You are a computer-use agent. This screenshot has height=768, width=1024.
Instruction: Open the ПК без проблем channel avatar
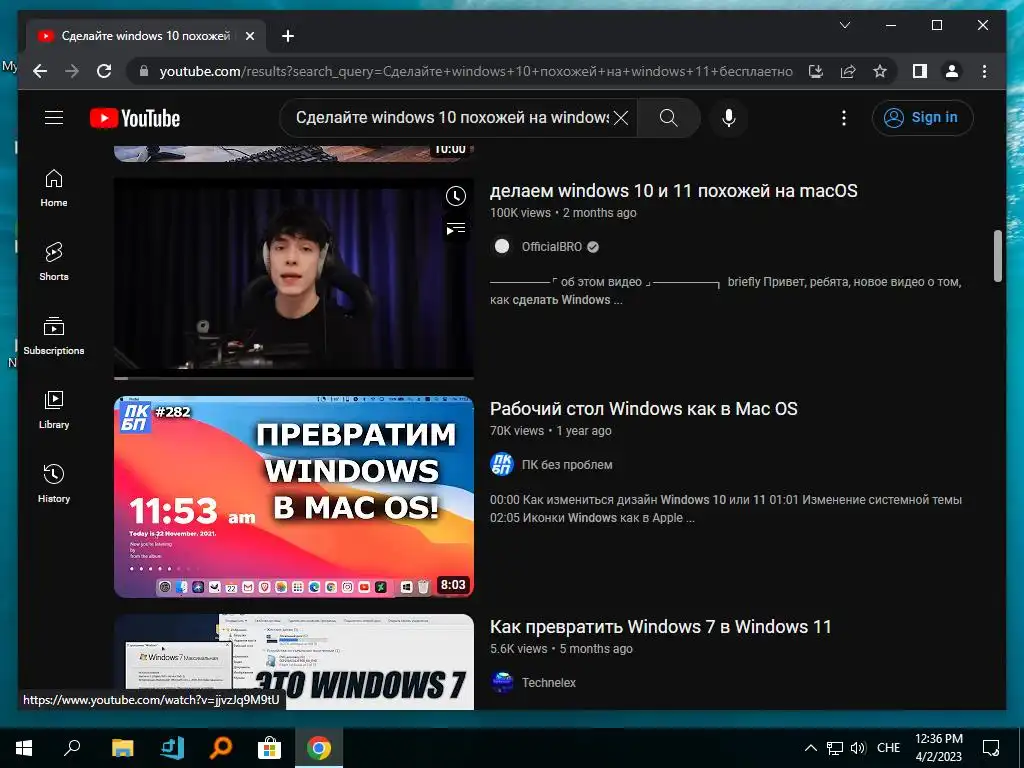502,464
